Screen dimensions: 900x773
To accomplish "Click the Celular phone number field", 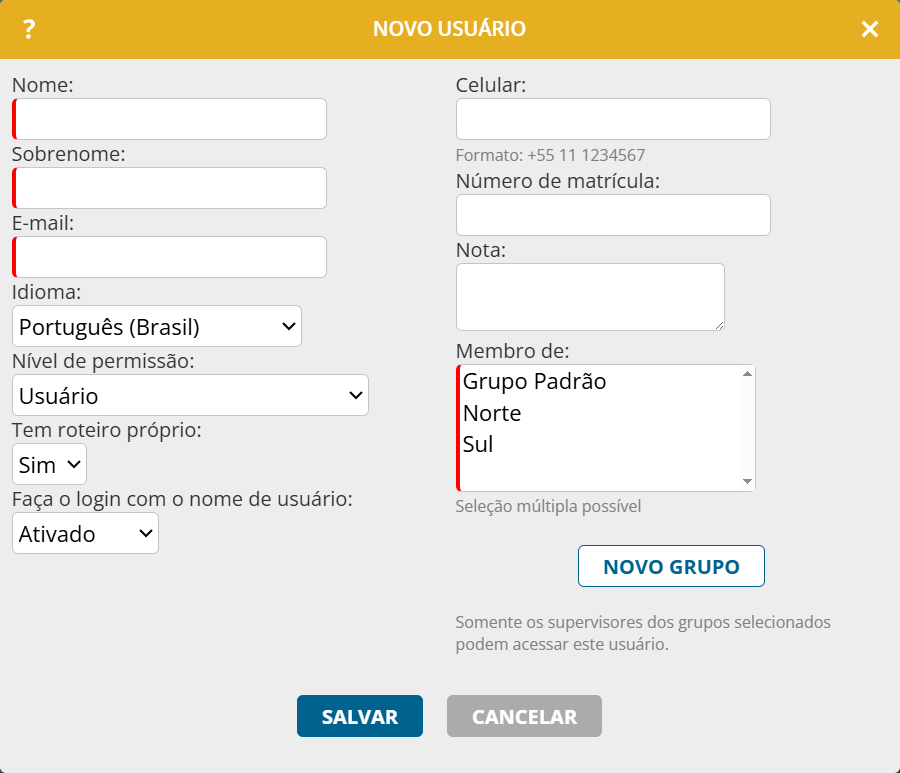I will tap(613, 119).
